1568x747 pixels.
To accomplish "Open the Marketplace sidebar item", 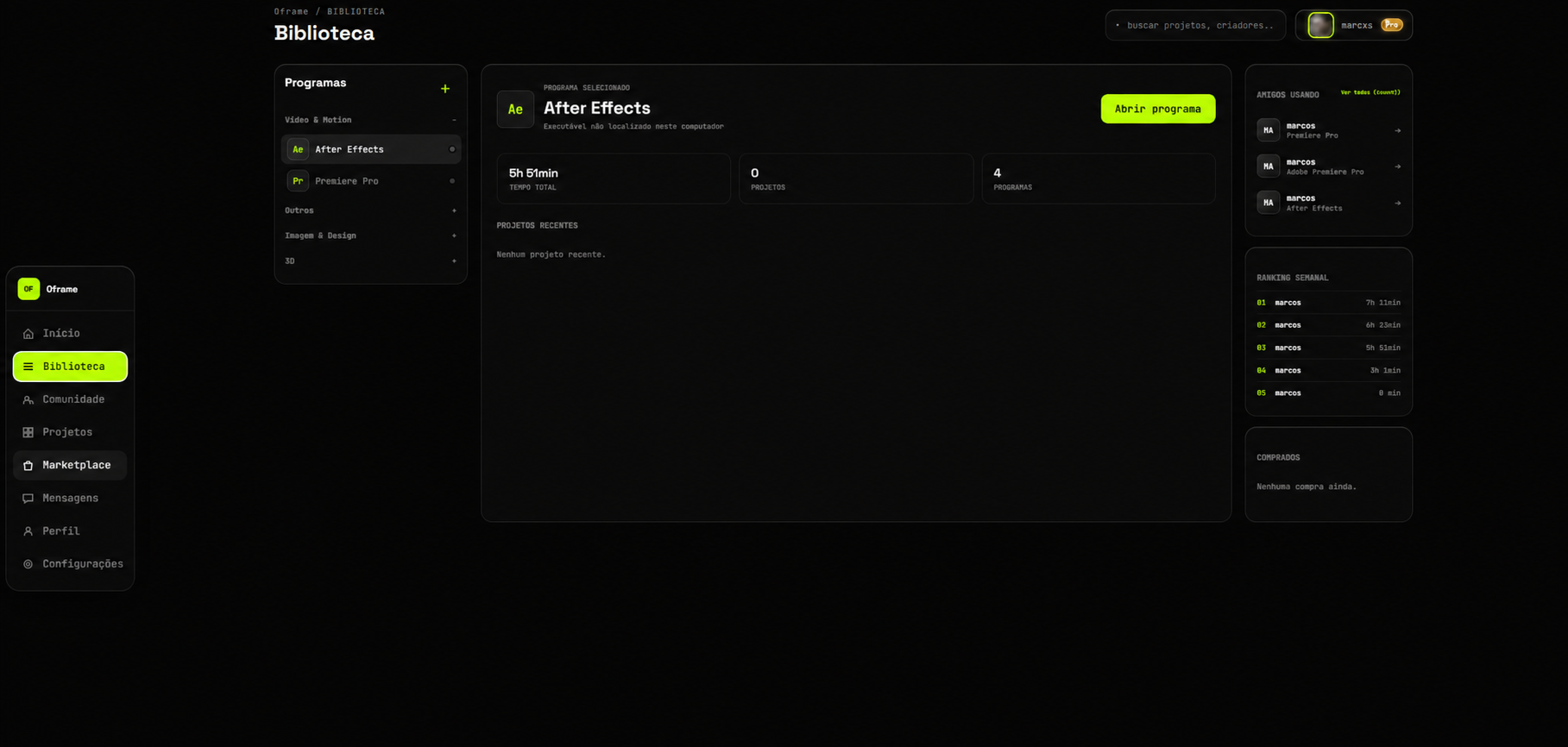I will (x=70, y=465).
